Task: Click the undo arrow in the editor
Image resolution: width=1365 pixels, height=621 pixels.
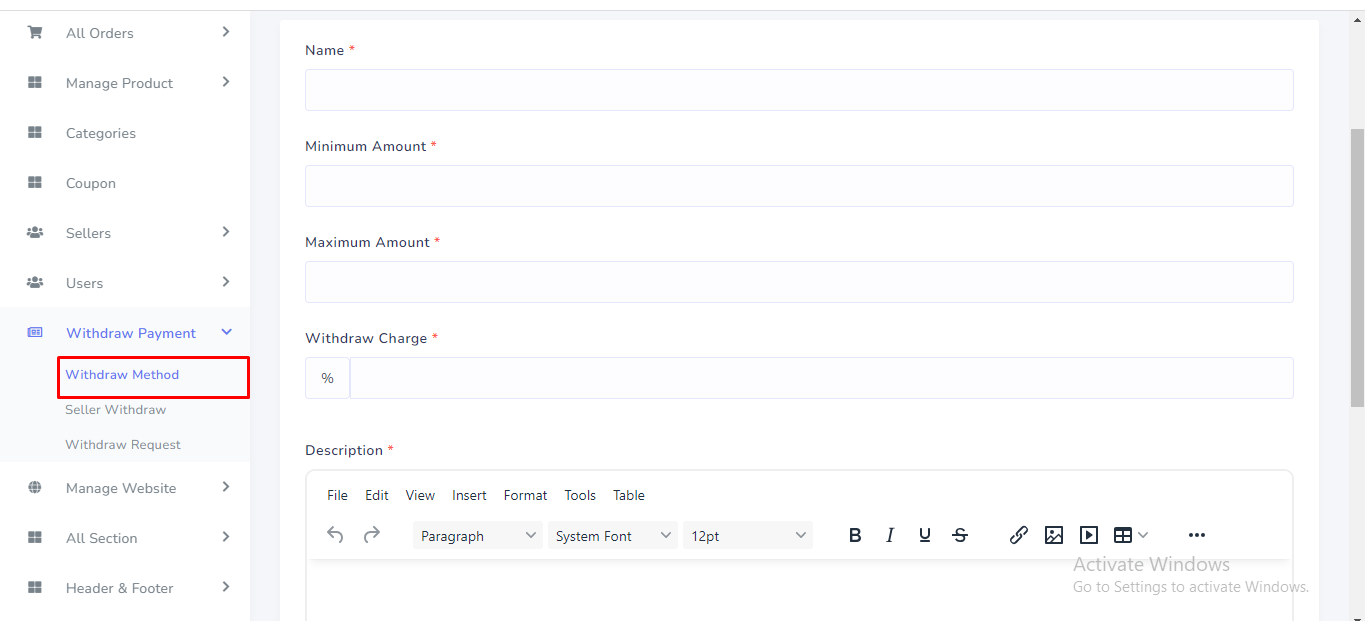Action: tap(335, 535)
